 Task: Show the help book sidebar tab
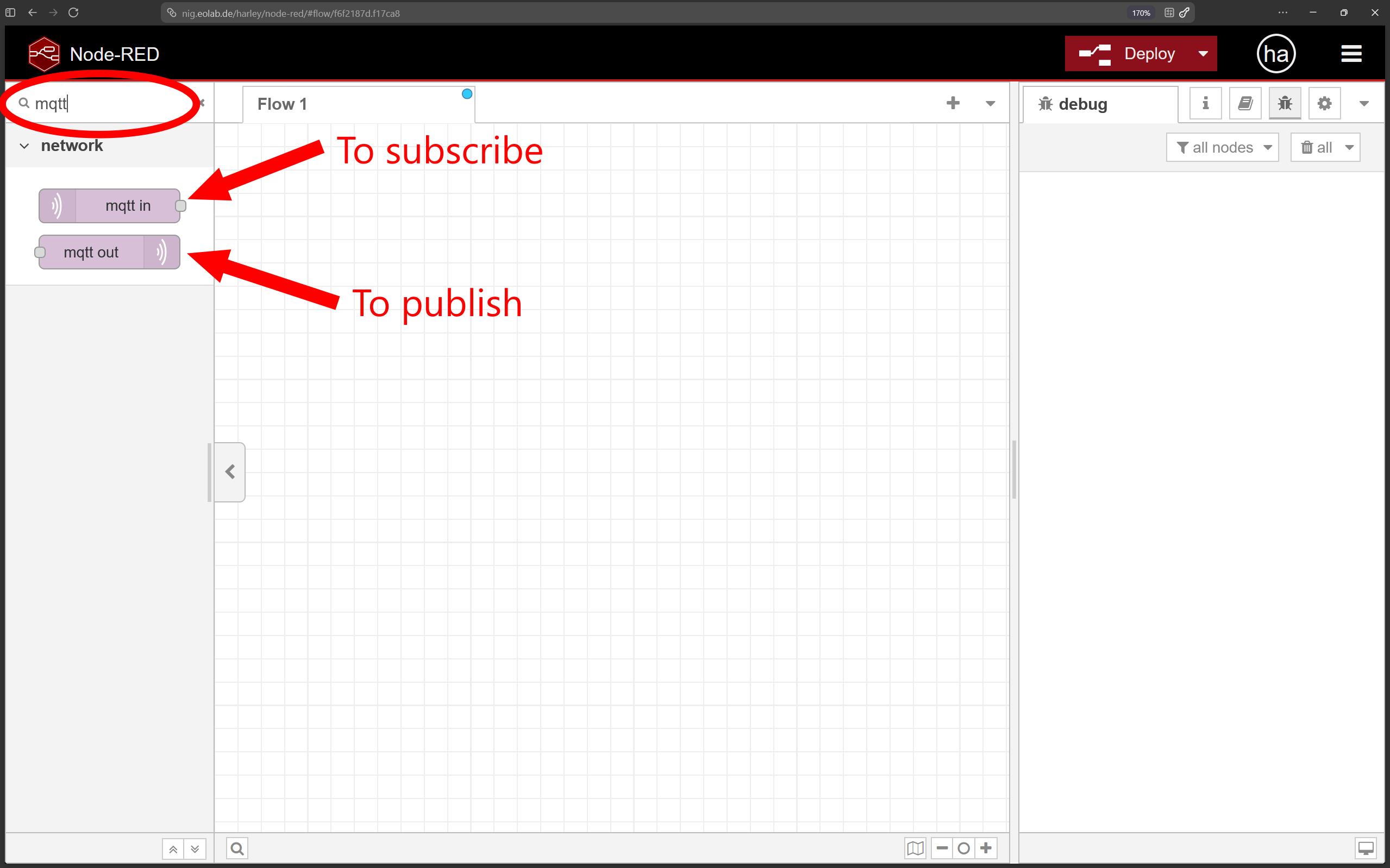[1245, 103]
